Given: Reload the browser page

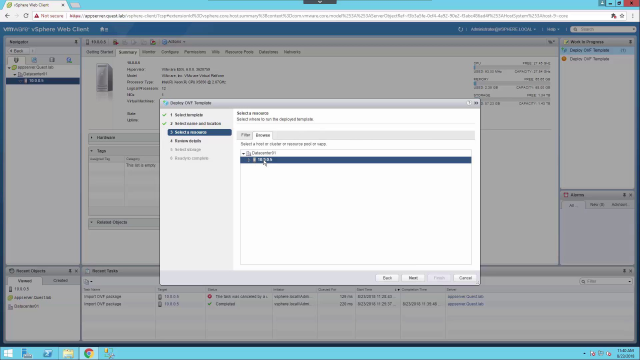Looking at the screenshot, I should [26, 16].
